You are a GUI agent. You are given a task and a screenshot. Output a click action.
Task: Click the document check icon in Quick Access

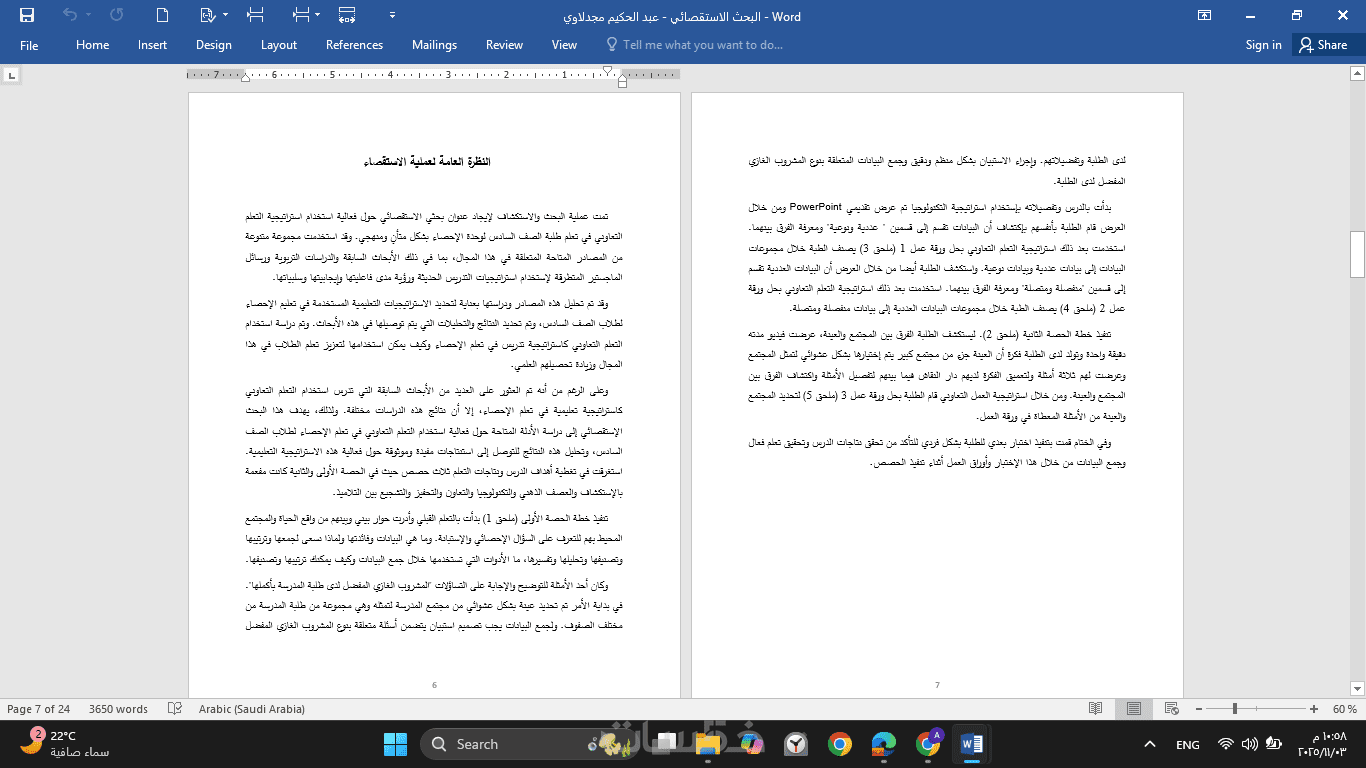point(207,15)
